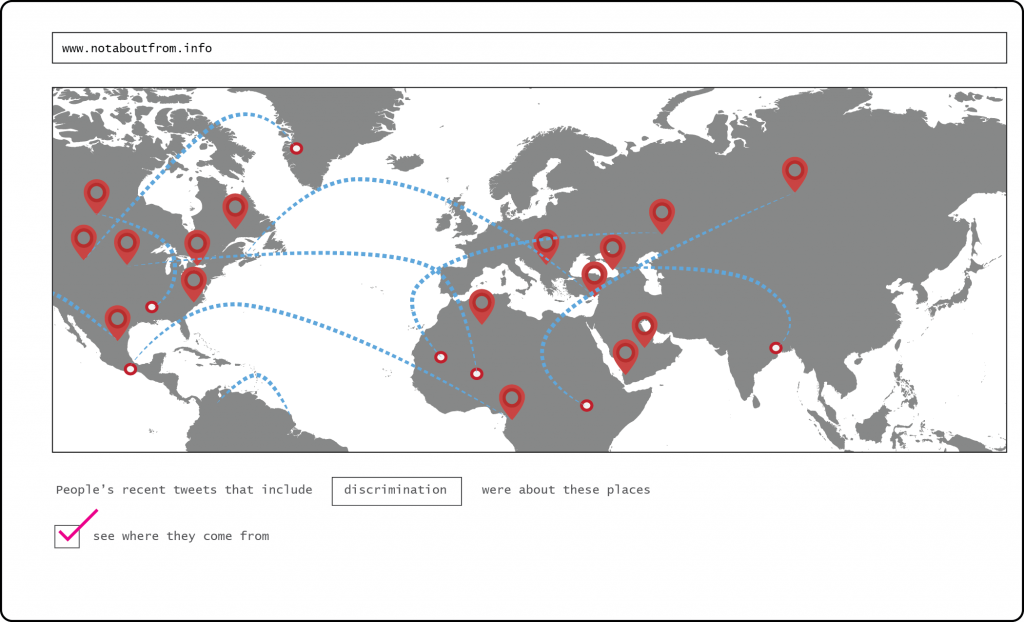
Task: Select the pin over Quebec, eastern Canada
Action: 235,210
